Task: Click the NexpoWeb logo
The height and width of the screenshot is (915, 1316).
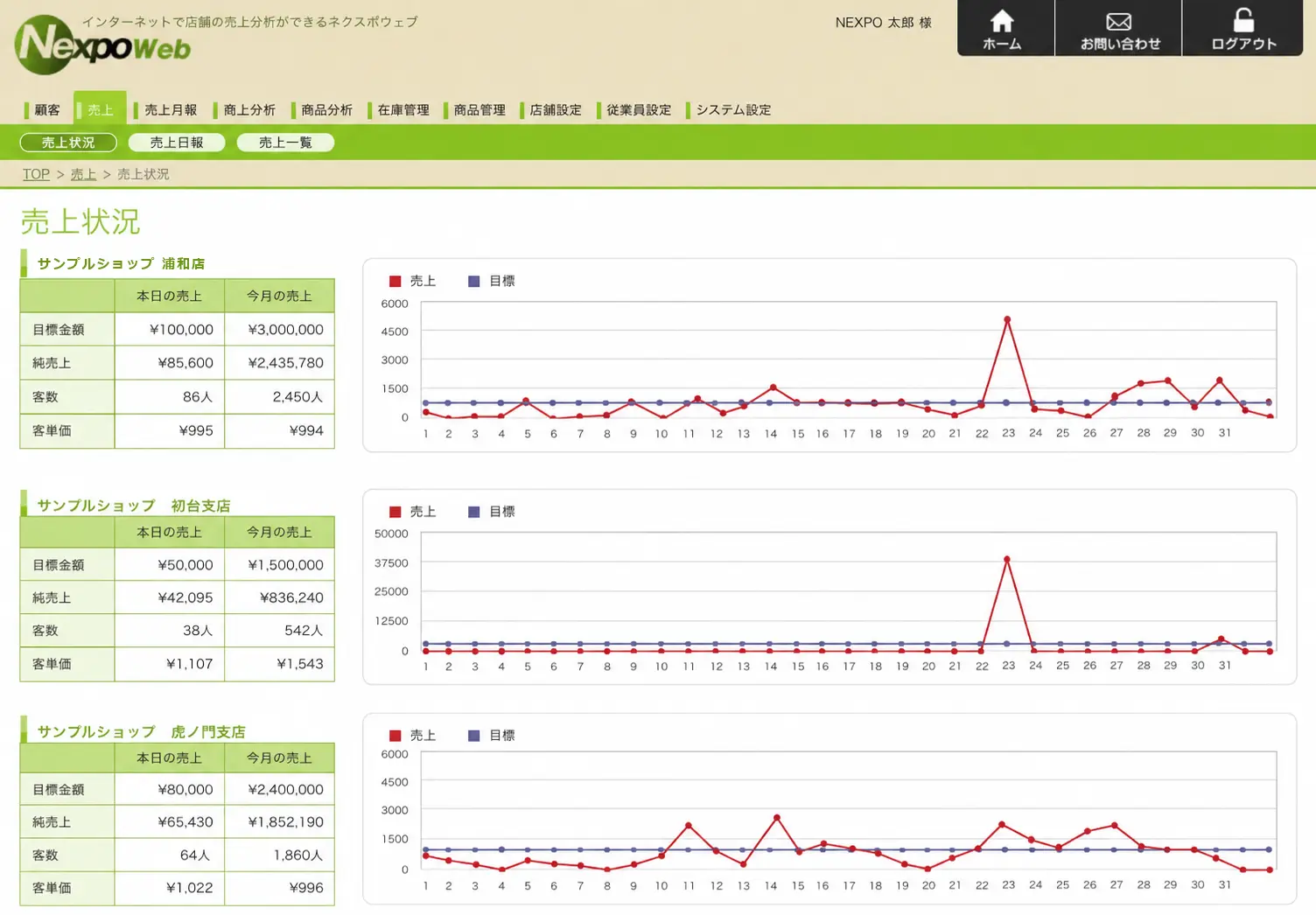Action: point(103,45)
